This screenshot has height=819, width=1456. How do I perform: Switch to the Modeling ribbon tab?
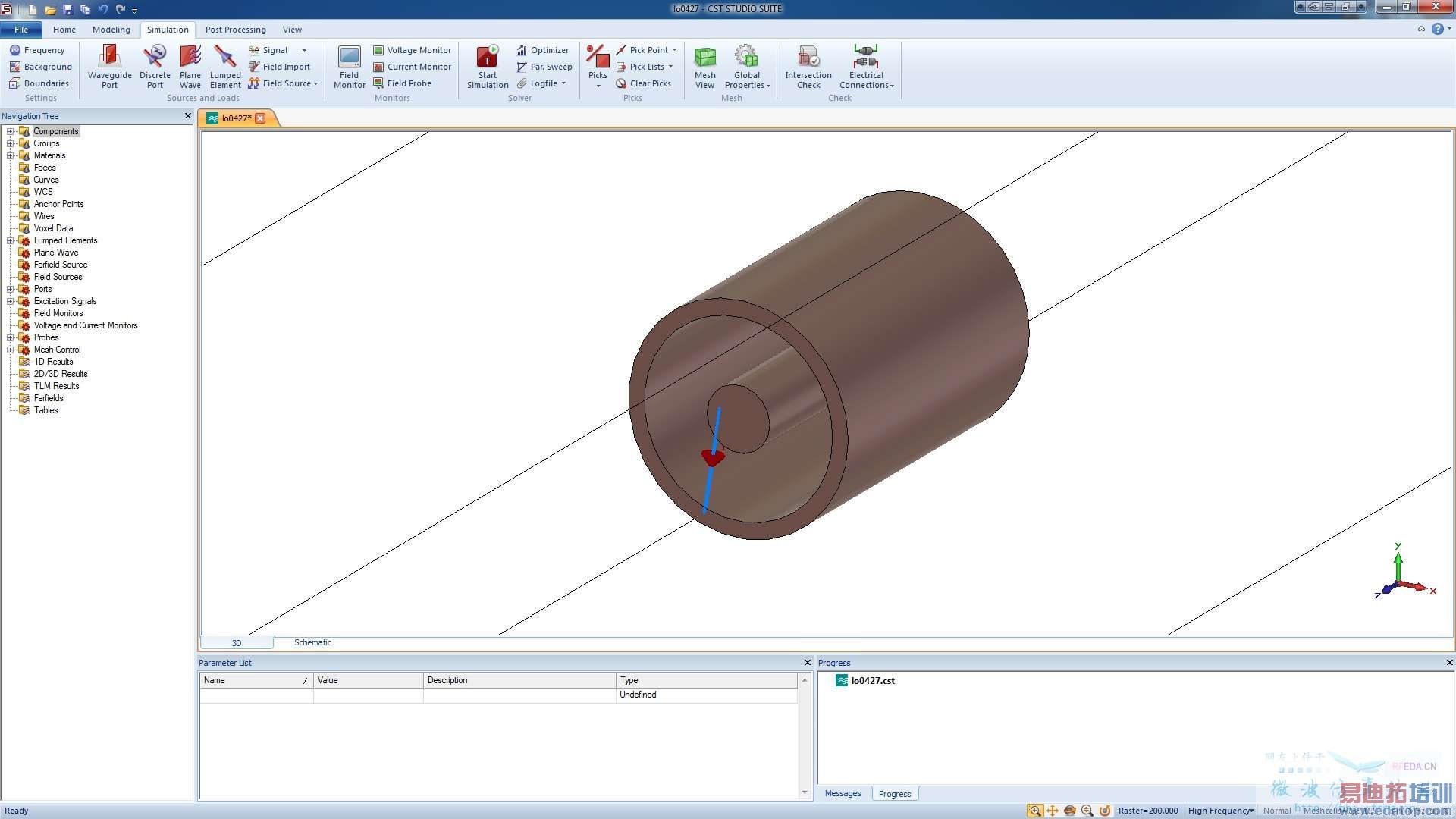pyautogui.click(x=111, y=30)
